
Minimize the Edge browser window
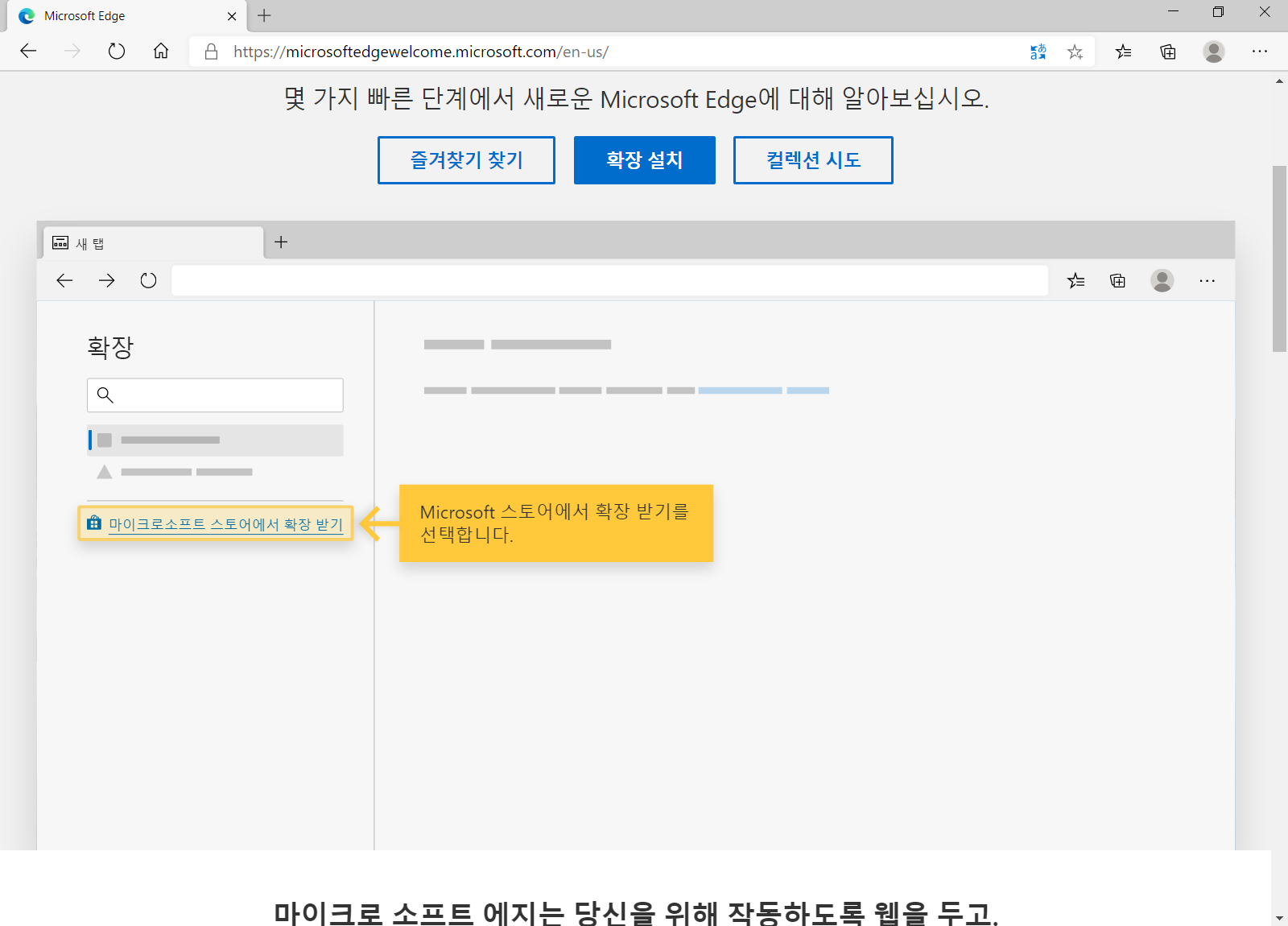[x=1173, y=12]
